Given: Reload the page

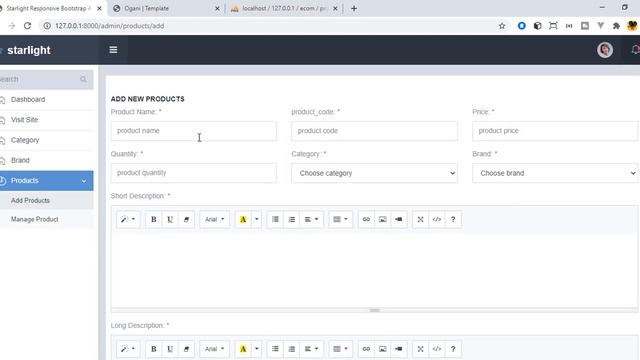Looking at the screenshot, I should coord(27,26).
